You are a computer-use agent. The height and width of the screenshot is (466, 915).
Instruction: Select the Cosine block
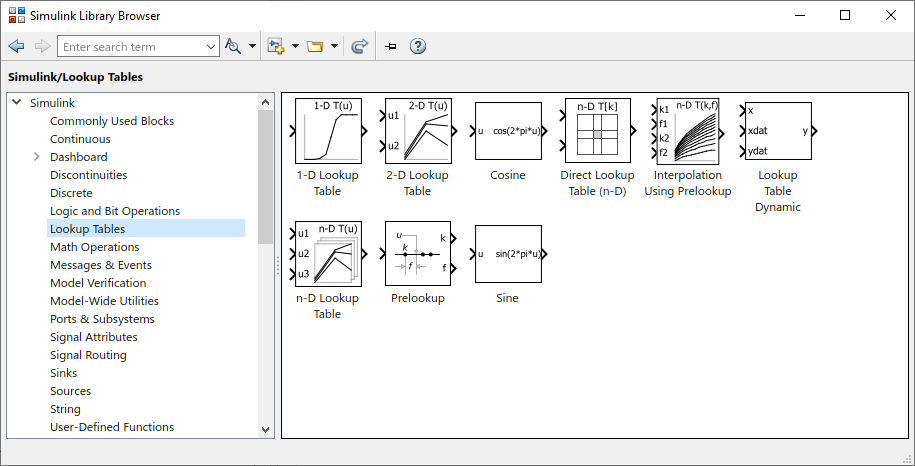[x=508, y=131]
